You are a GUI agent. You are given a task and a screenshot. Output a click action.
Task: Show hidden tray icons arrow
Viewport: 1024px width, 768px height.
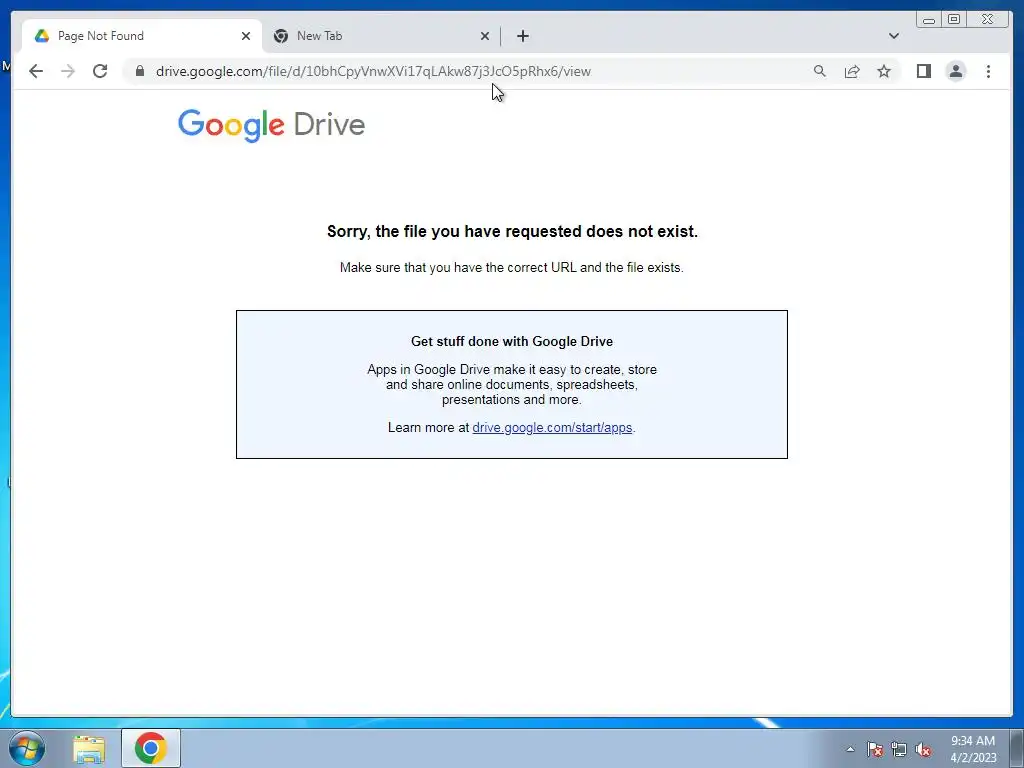pyautogui.click(x=850, y=749)
